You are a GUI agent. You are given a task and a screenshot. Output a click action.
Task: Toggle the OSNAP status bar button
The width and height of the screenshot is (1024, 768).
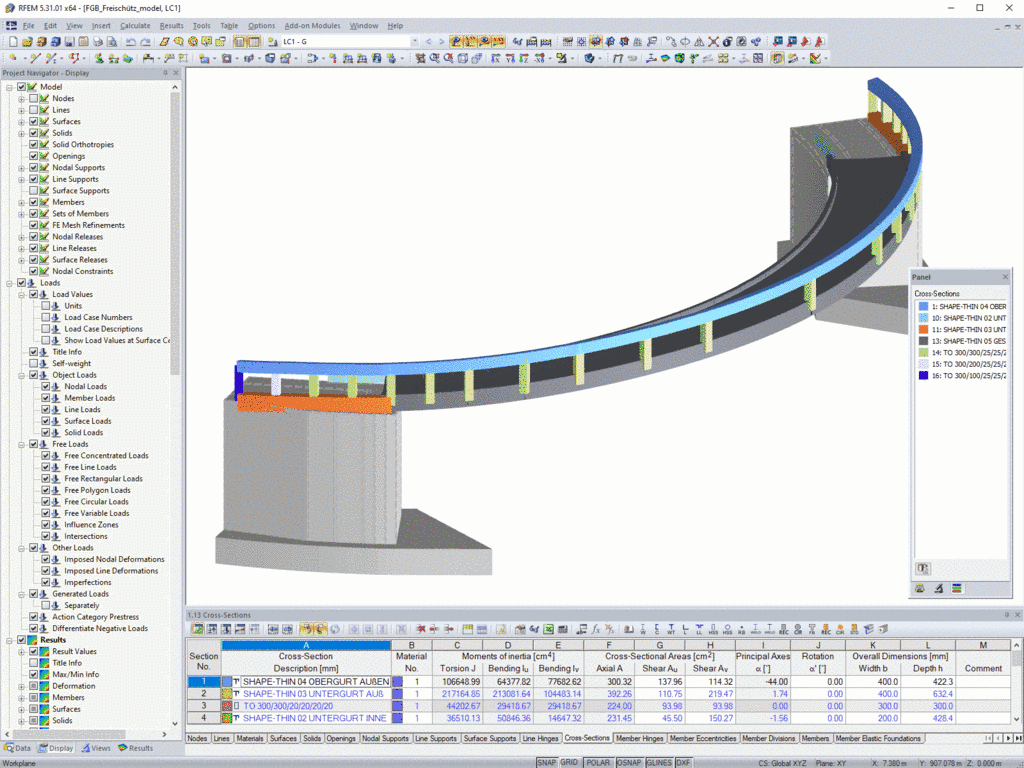click(629, 763)
